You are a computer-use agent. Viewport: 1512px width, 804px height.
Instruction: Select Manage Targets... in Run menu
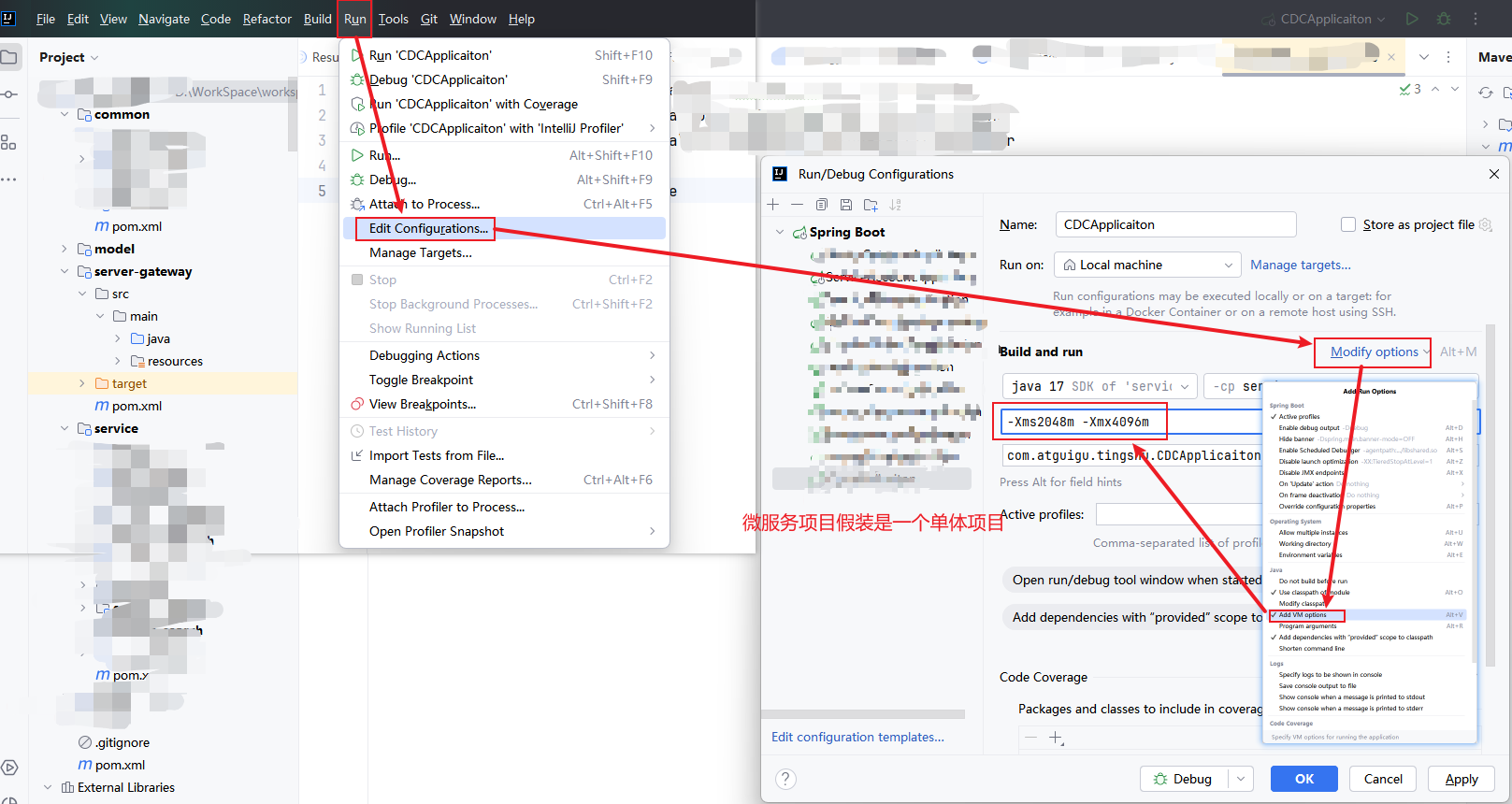click(504, 252)
